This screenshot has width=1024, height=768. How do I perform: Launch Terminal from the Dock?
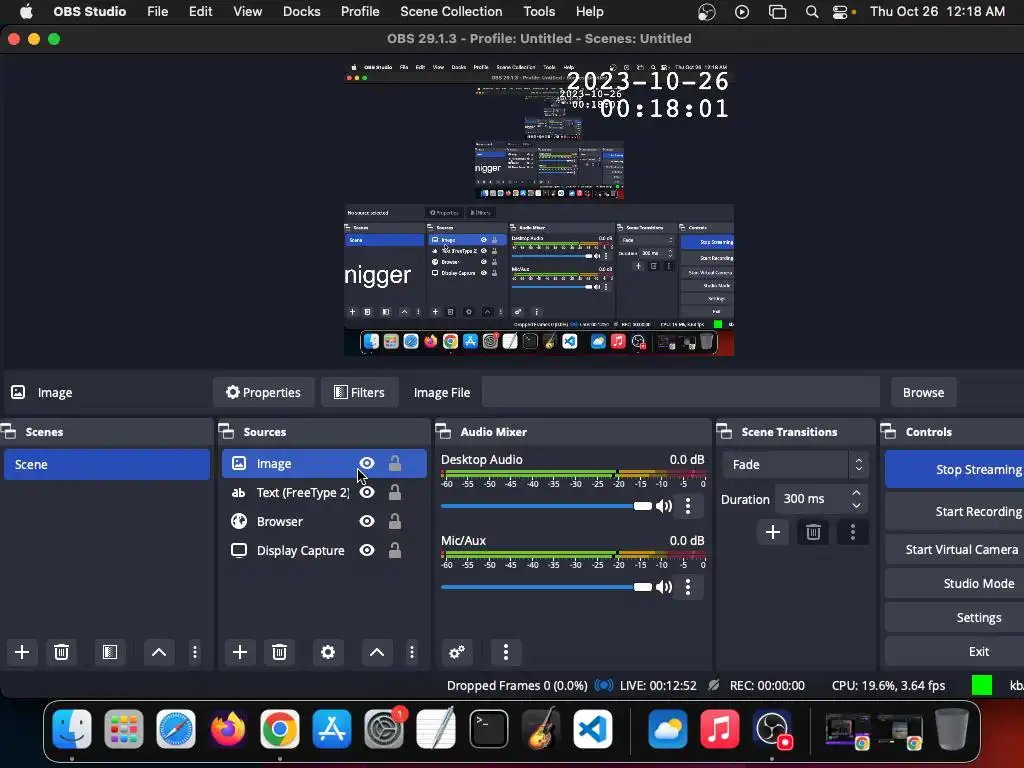489,729
